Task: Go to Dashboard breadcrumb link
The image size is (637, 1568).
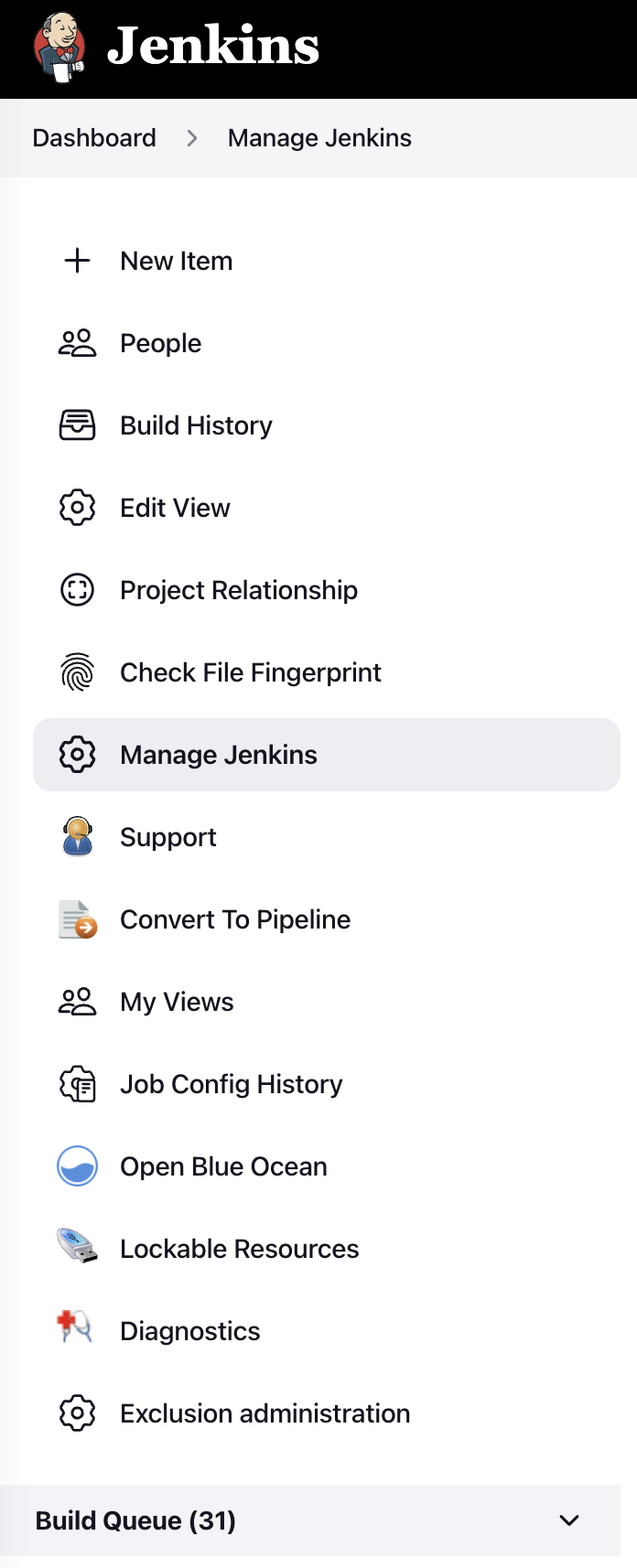Action: click(94, 138)
